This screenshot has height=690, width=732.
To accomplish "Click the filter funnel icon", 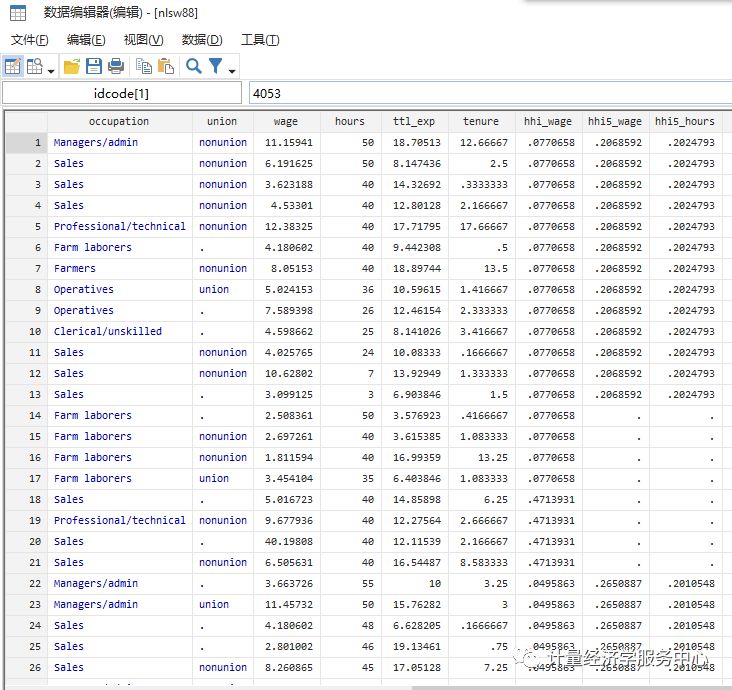I will [215, 67].
